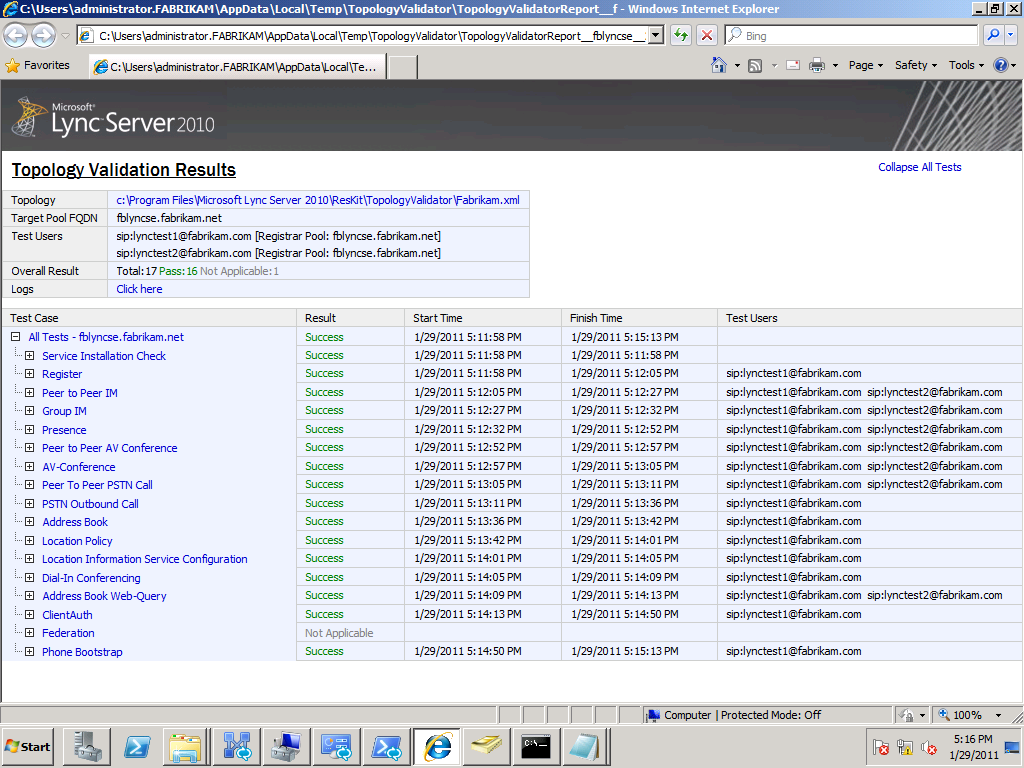Expand the Peer to Peer IM node
This screenshot has width=1024, height=768.
(29, 392)
